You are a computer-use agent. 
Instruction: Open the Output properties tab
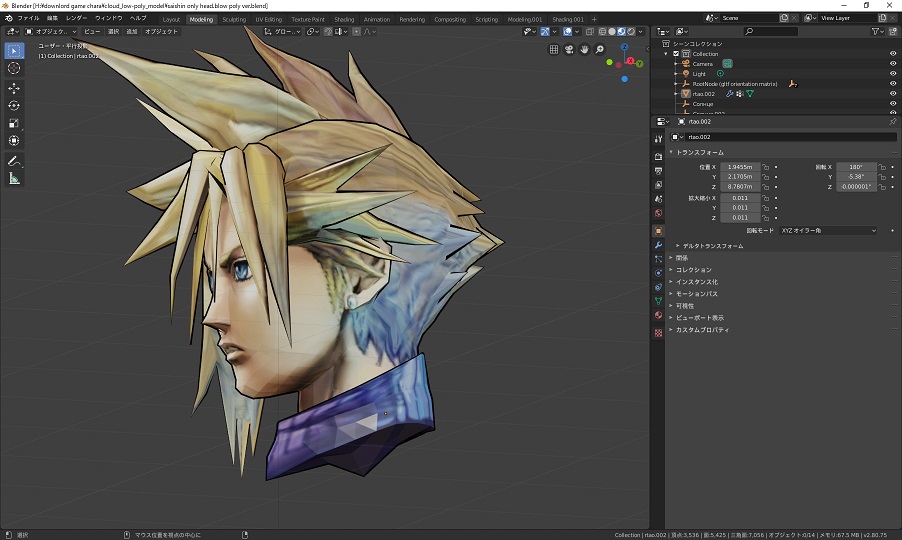(658, 171)
